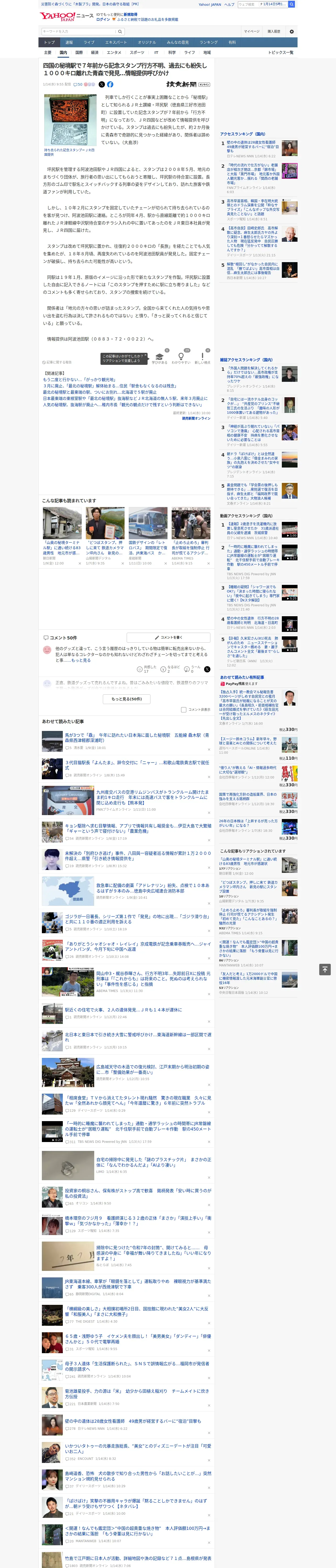Select the ライブ main tab
336x1568 pixels.
click(x=89, y=43)
